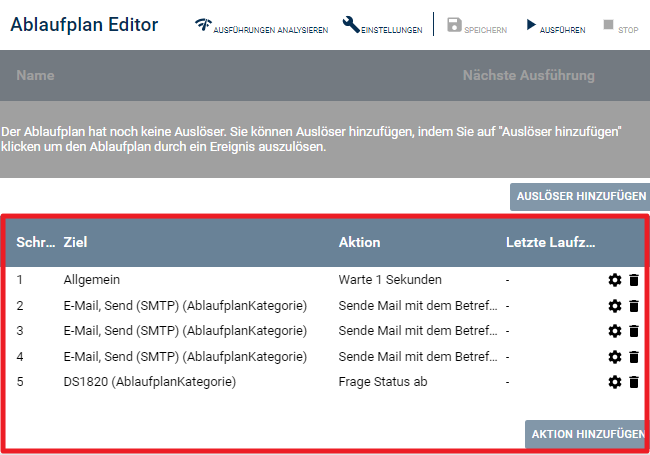Configure step 4 via gear icon
650x455 pixels.
click(615, 357)
